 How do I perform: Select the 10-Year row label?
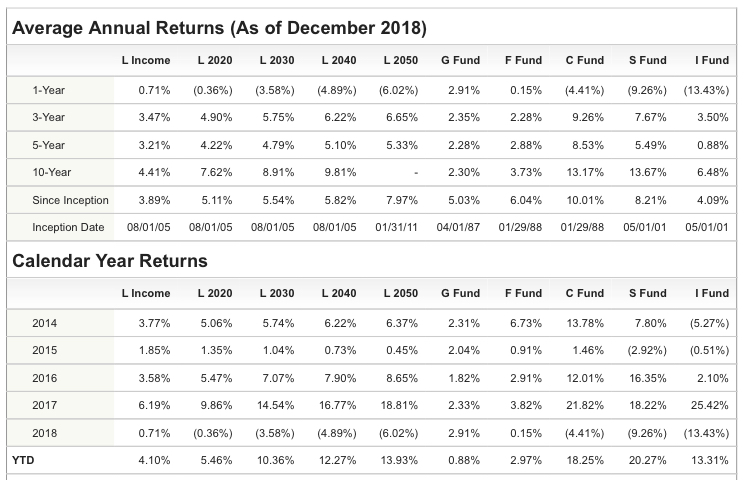pos(51,173)
